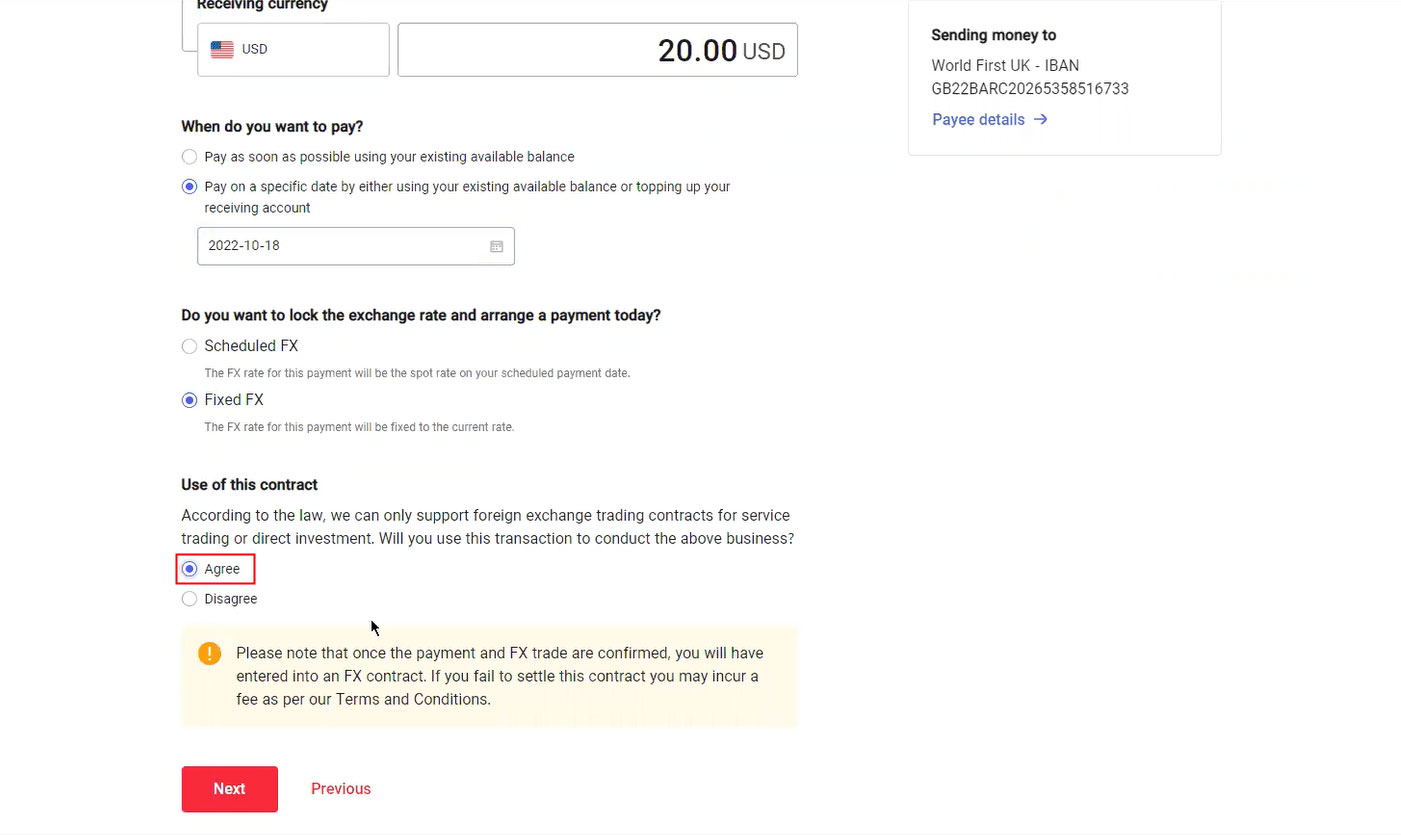This screenshot has width=1401, height=835.
Task: Click the World First UK - IBAN text
Action: [1005, 66]
